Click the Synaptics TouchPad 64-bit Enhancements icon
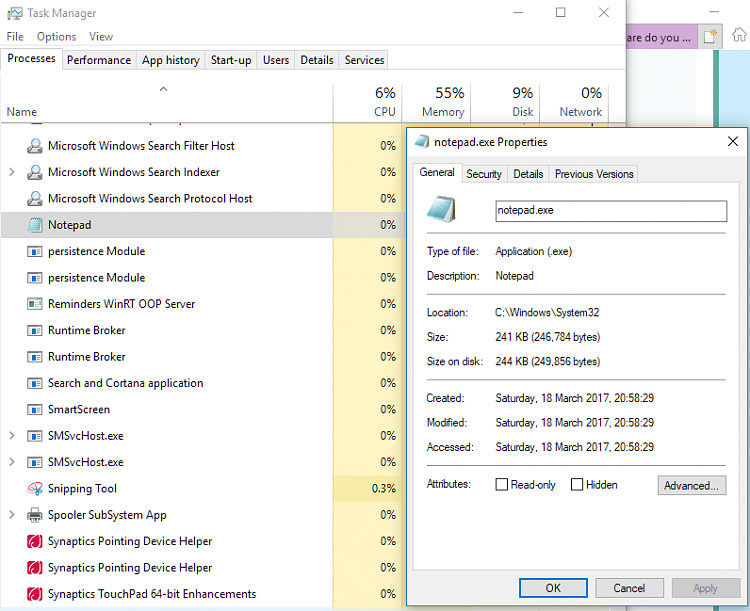The width and height of the screenshot is (750, 611). (34, 594)
